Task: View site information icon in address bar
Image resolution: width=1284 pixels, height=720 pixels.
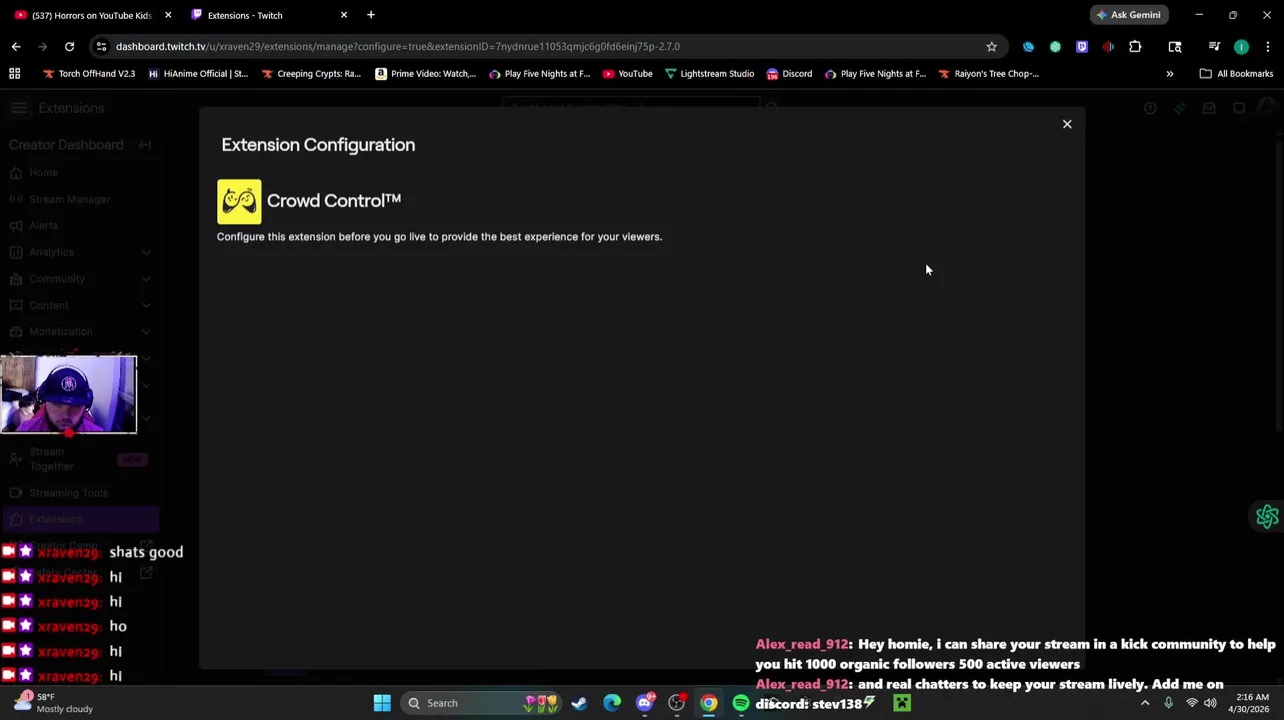Action: 101,46
